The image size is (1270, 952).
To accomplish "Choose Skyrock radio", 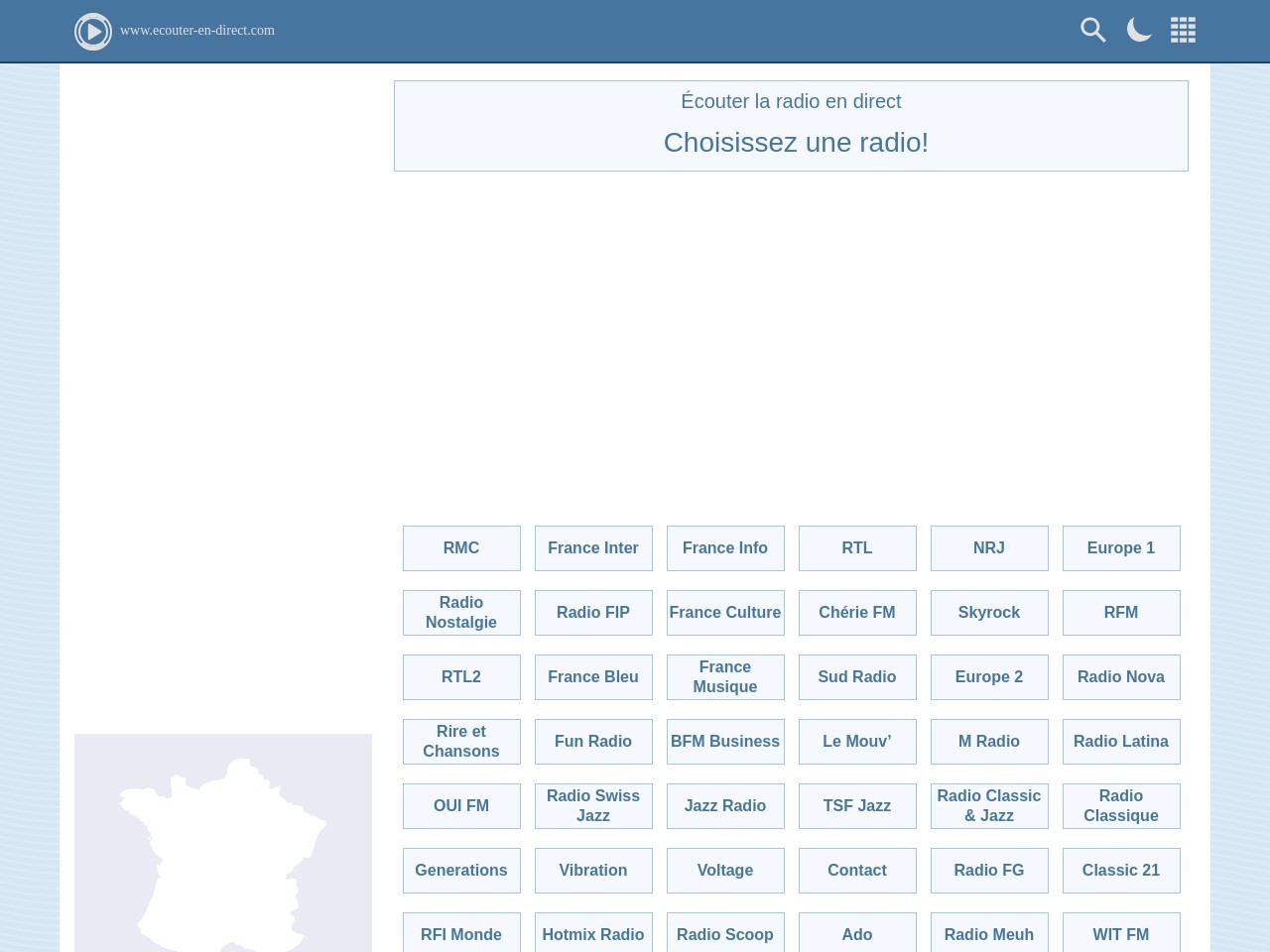I will click(x=989, y=613).
